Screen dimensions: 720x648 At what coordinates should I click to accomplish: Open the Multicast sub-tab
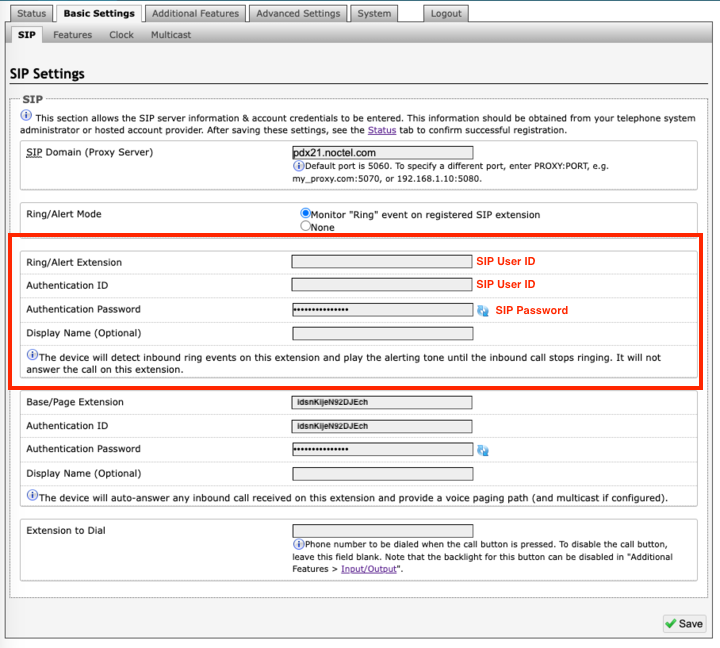[171, 35]
